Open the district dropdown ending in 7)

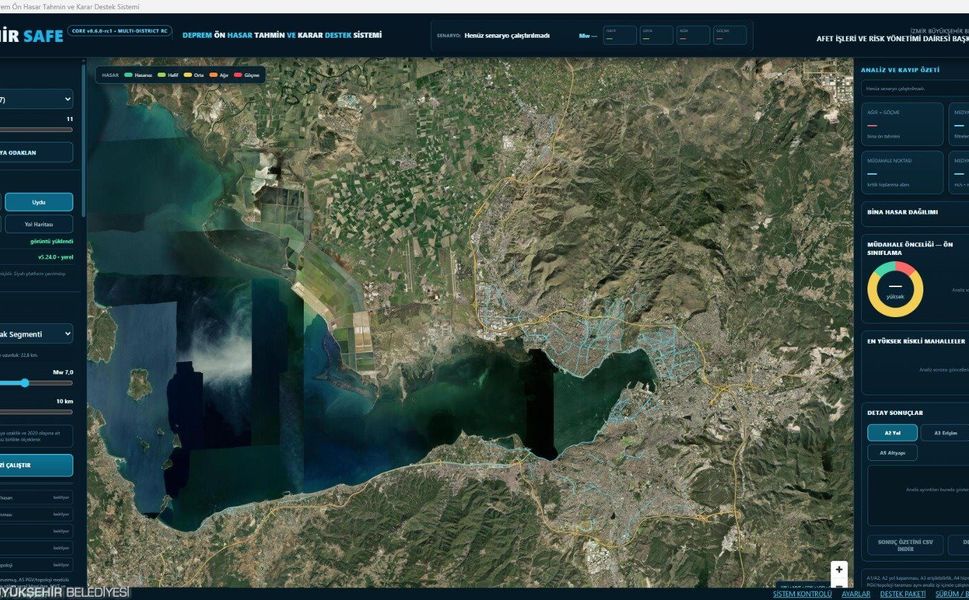pyautogui.click(x=36, y=99)
